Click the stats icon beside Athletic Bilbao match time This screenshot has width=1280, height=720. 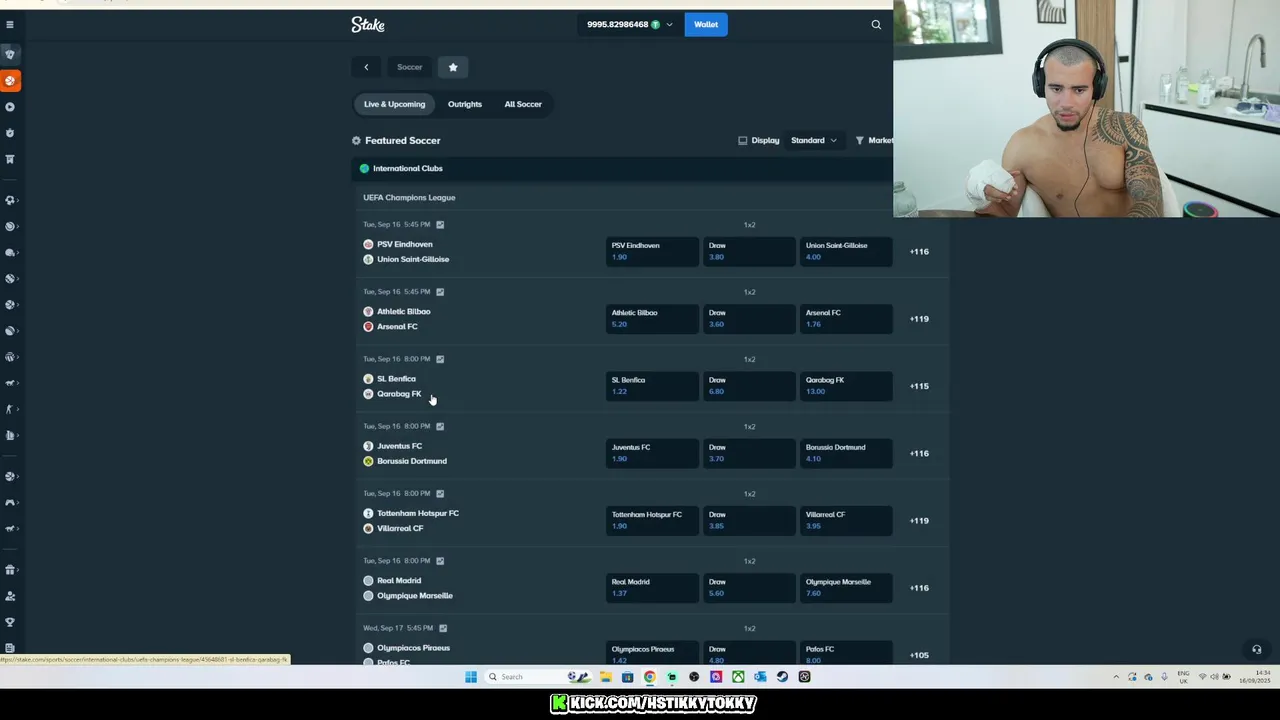(440, 292)
